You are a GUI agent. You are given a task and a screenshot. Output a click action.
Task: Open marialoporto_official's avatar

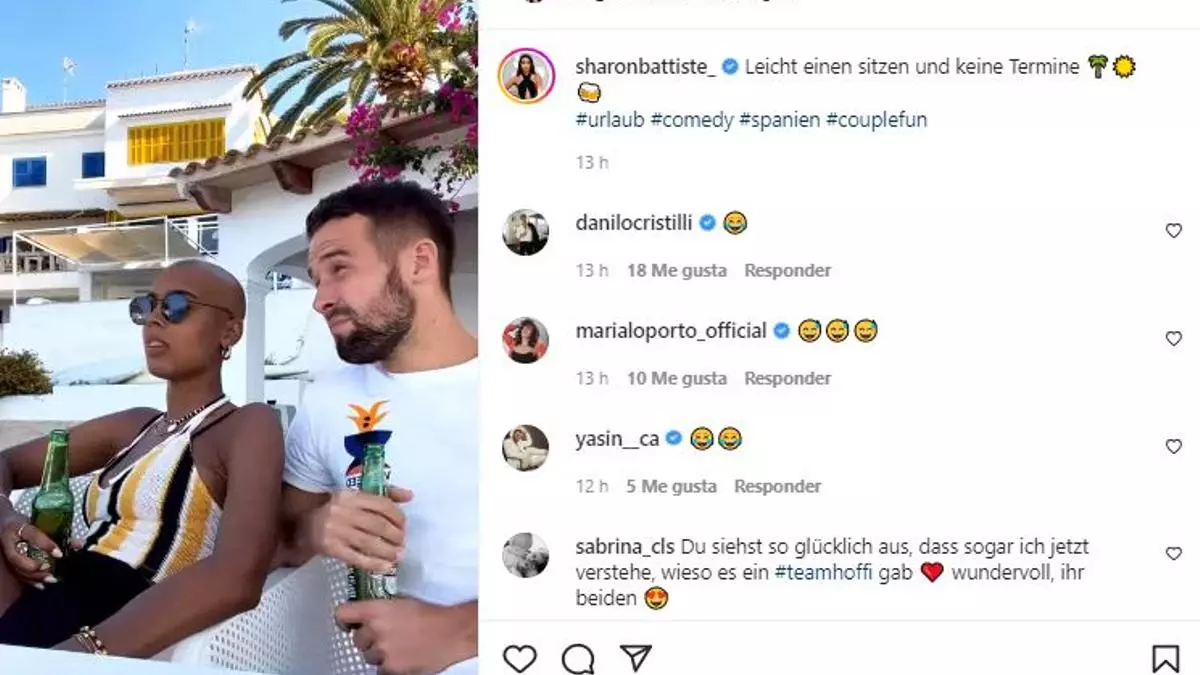[525, 340]
